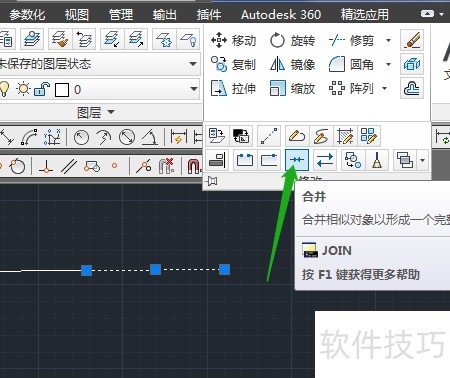Click the Quick Dimension icon
Screen dimensions: 450x378
pos(179,137)
